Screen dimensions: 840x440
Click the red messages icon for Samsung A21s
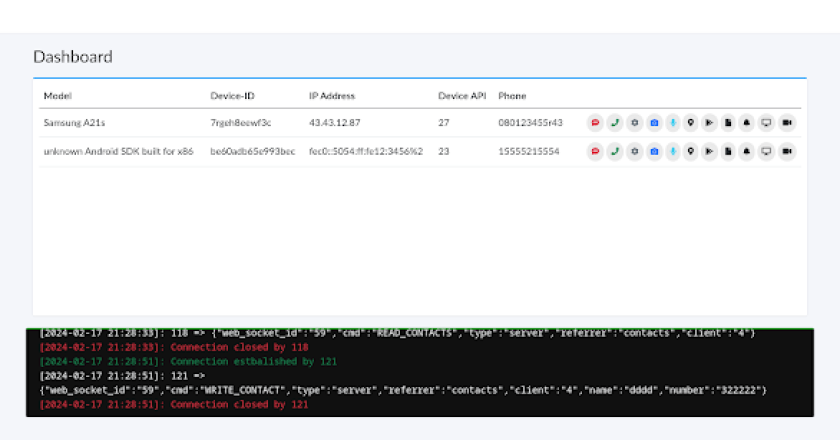(x=595, y=123)
